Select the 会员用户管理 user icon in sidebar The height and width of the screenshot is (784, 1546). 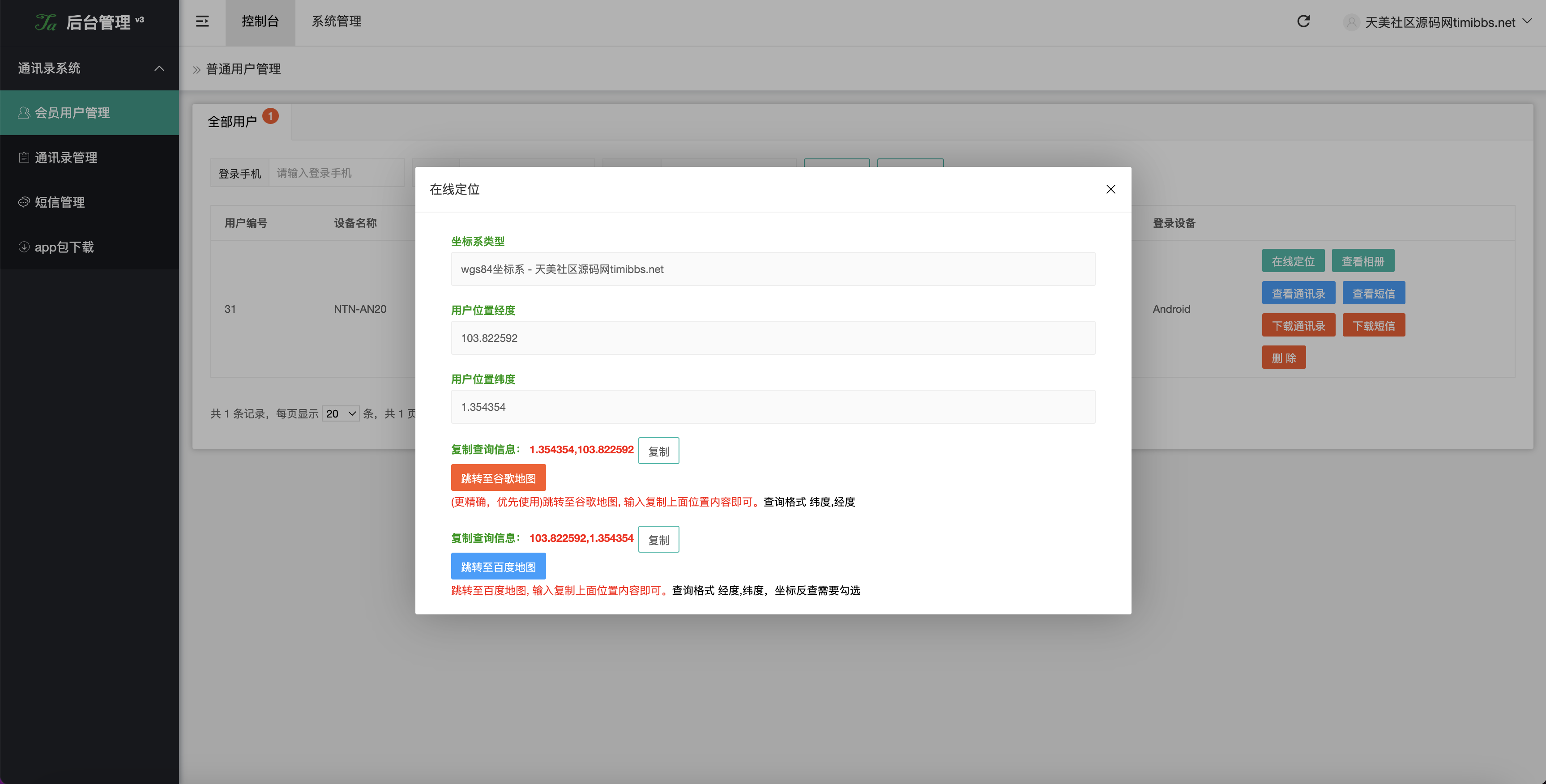pos(24,112)
